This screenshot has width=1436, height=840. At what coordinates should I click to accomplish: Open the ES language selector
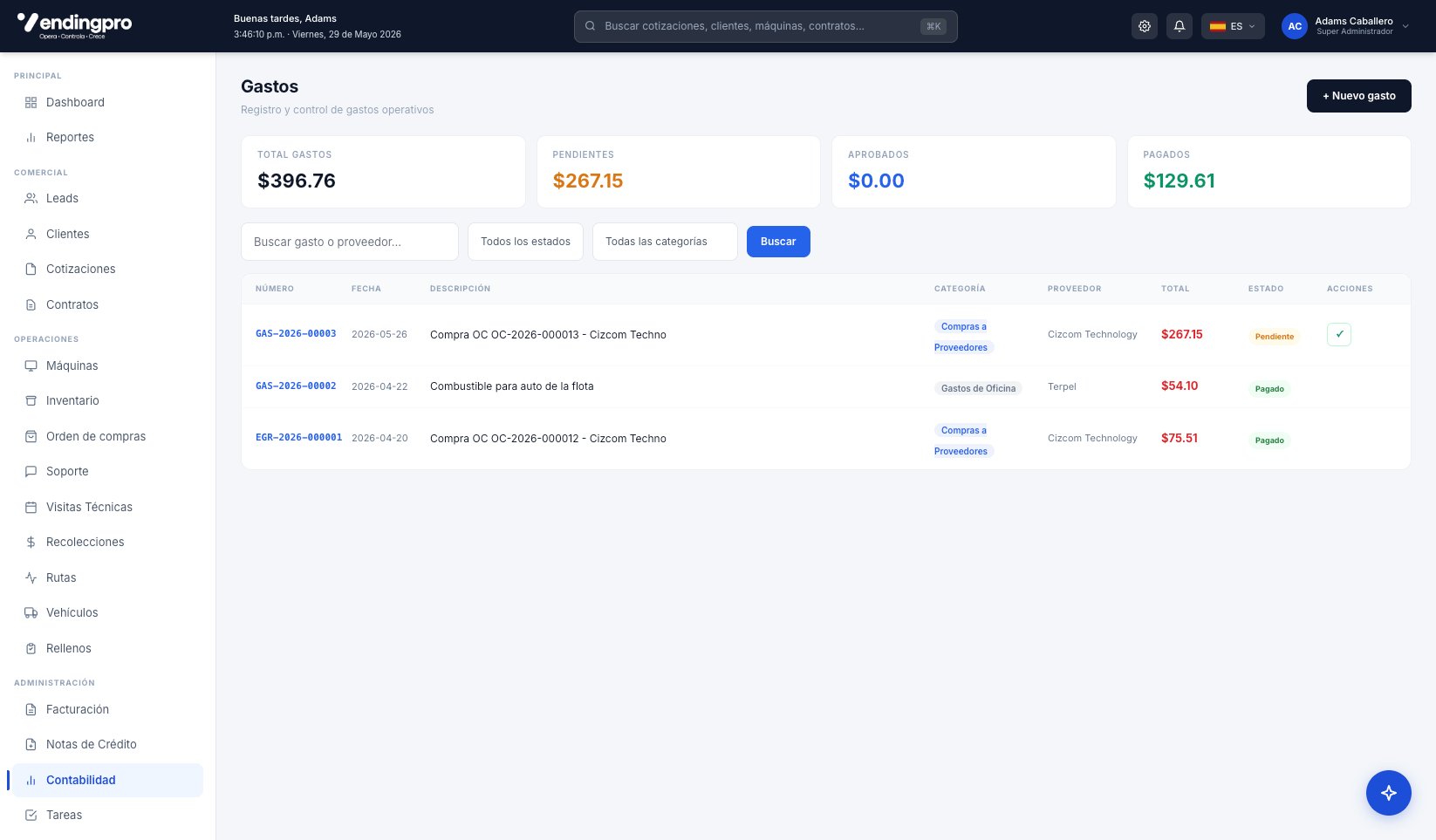coord(1233,26)
